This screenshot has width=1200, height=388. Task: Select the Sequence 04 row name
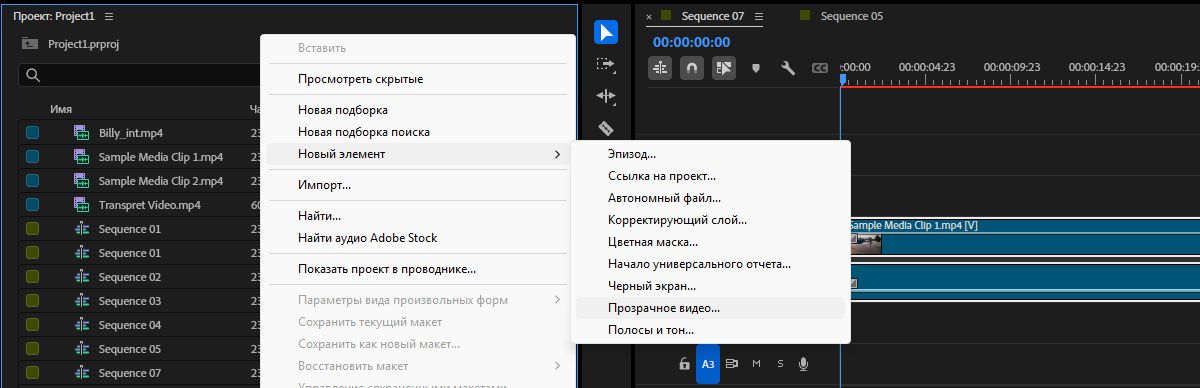(x=130, y=325)
